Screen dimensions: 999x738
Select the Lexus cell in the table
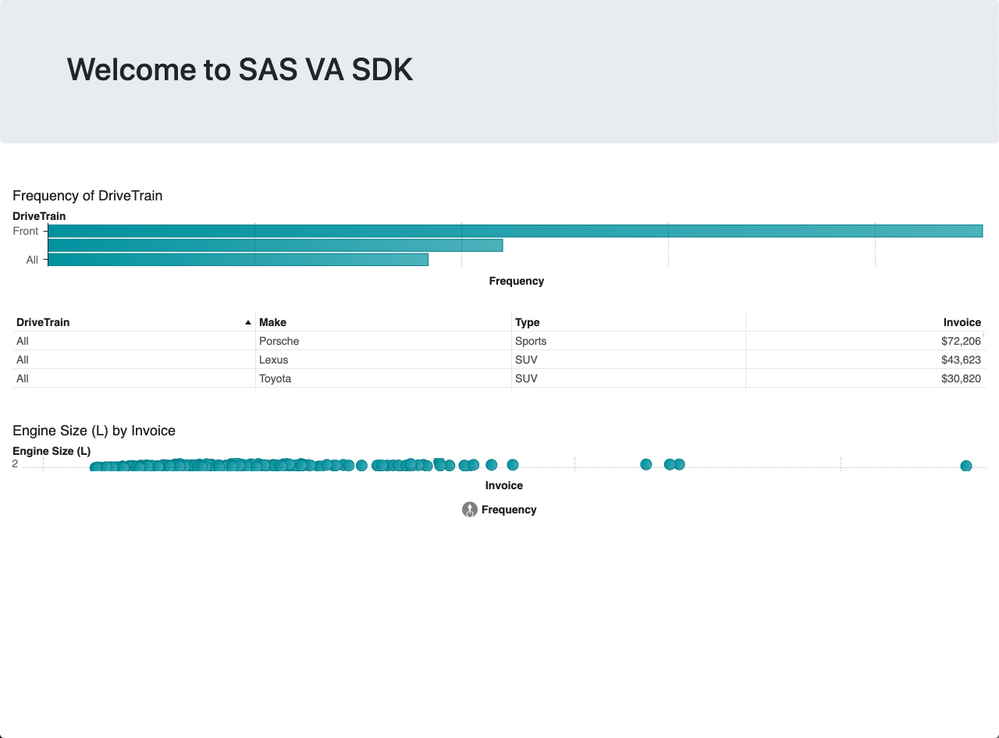[x=273, y=360]
